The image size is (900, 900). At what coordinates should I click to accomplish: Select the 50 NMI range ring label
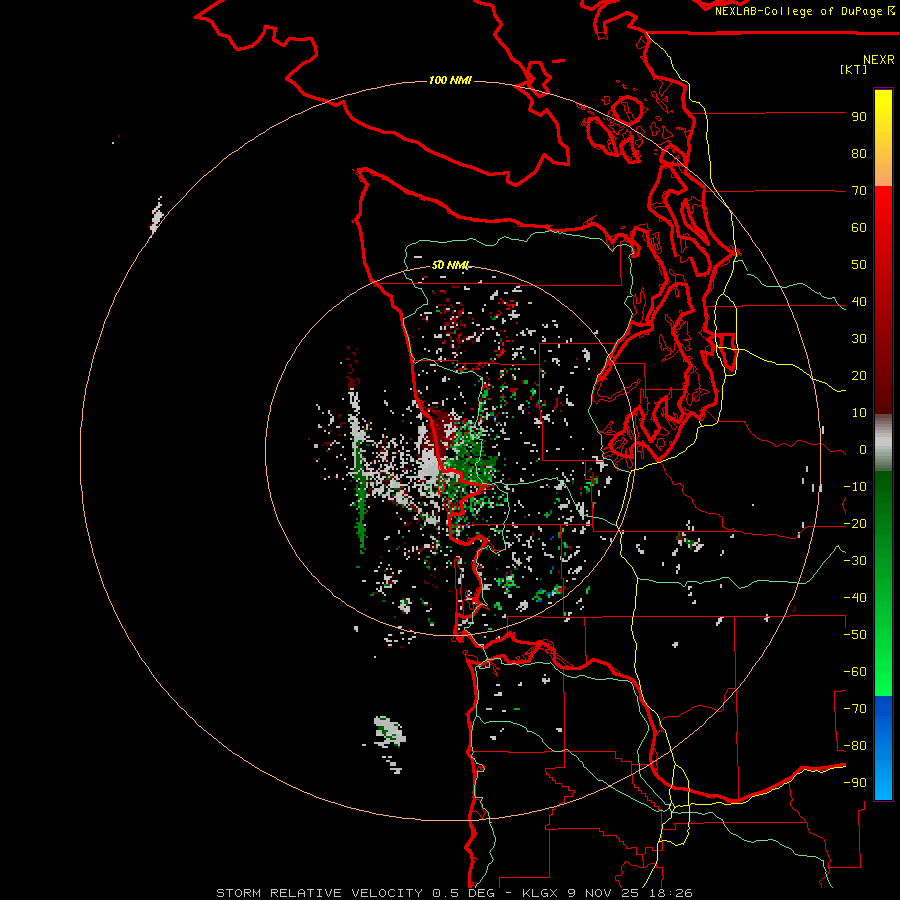tap(451, 265)
